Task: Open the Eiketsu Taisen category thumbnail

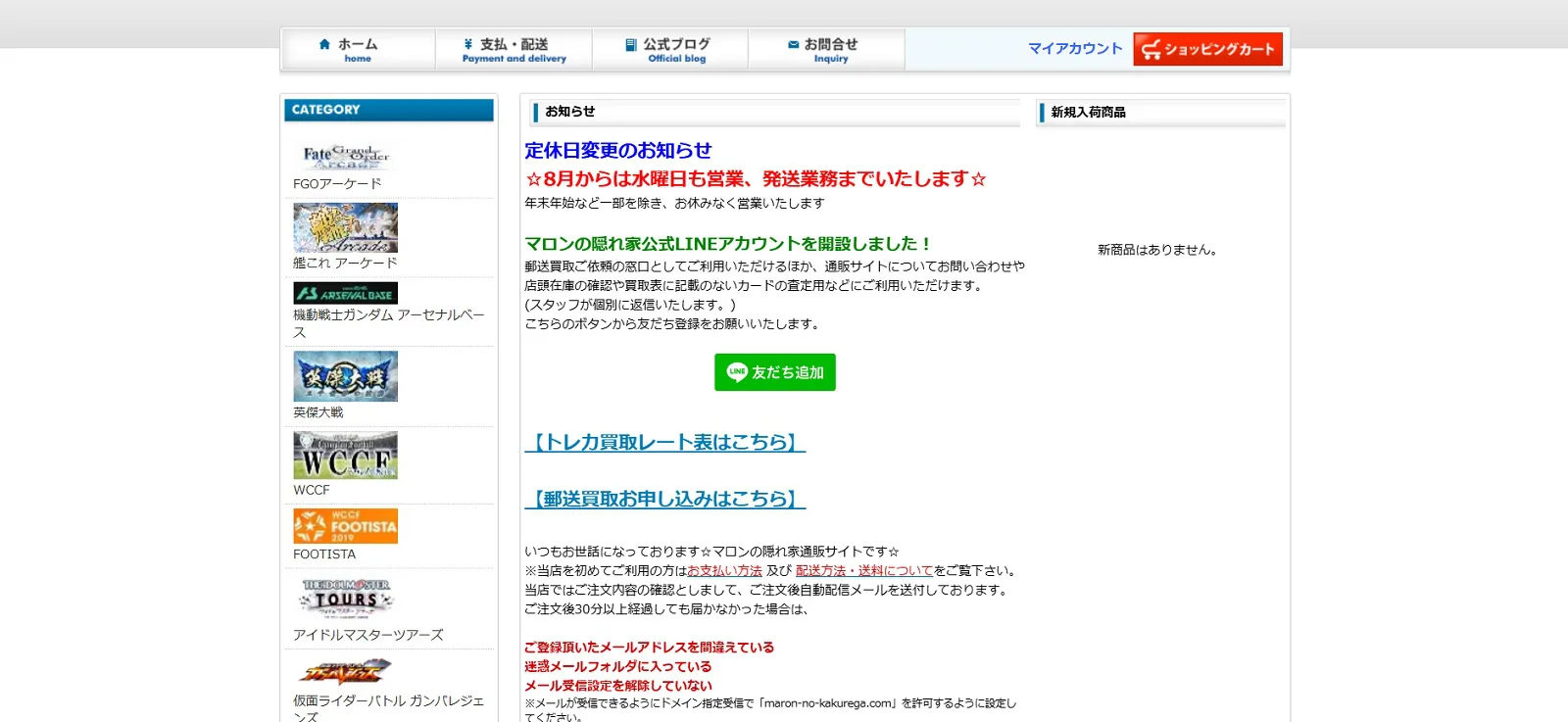Action: 345,376
